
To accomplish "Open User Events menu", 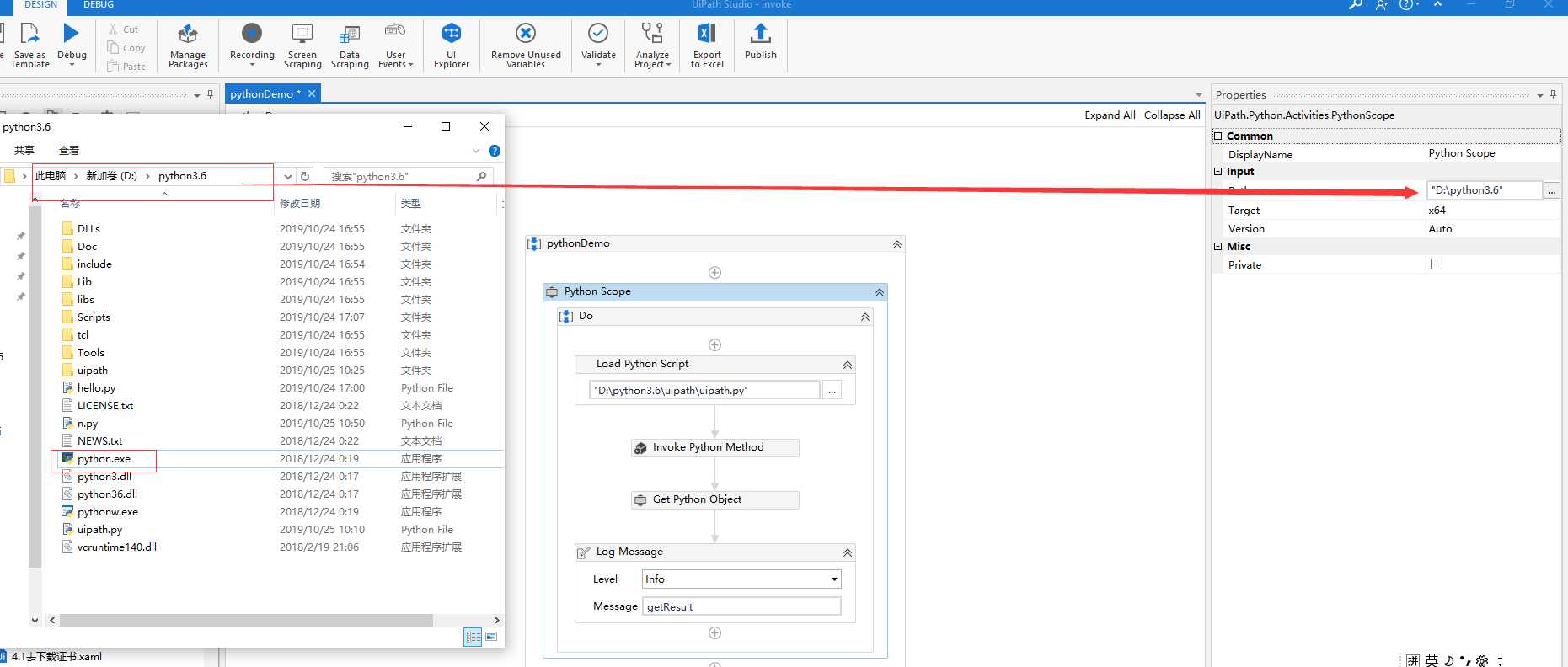I will [x=395, y=46].
